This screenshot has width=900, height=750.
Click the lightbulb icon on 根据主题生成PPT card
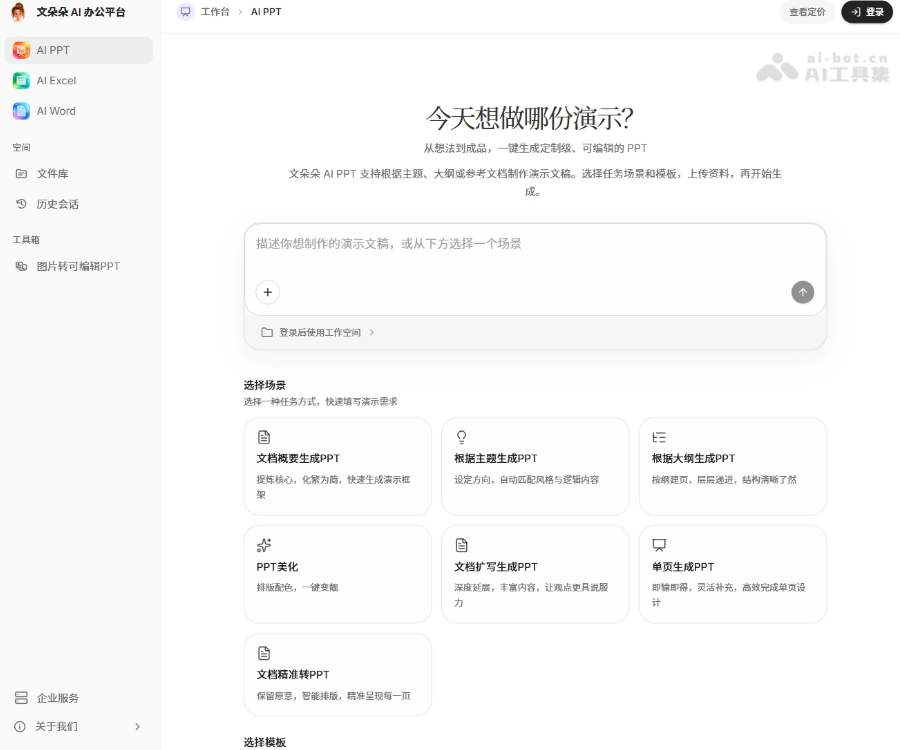461,437
